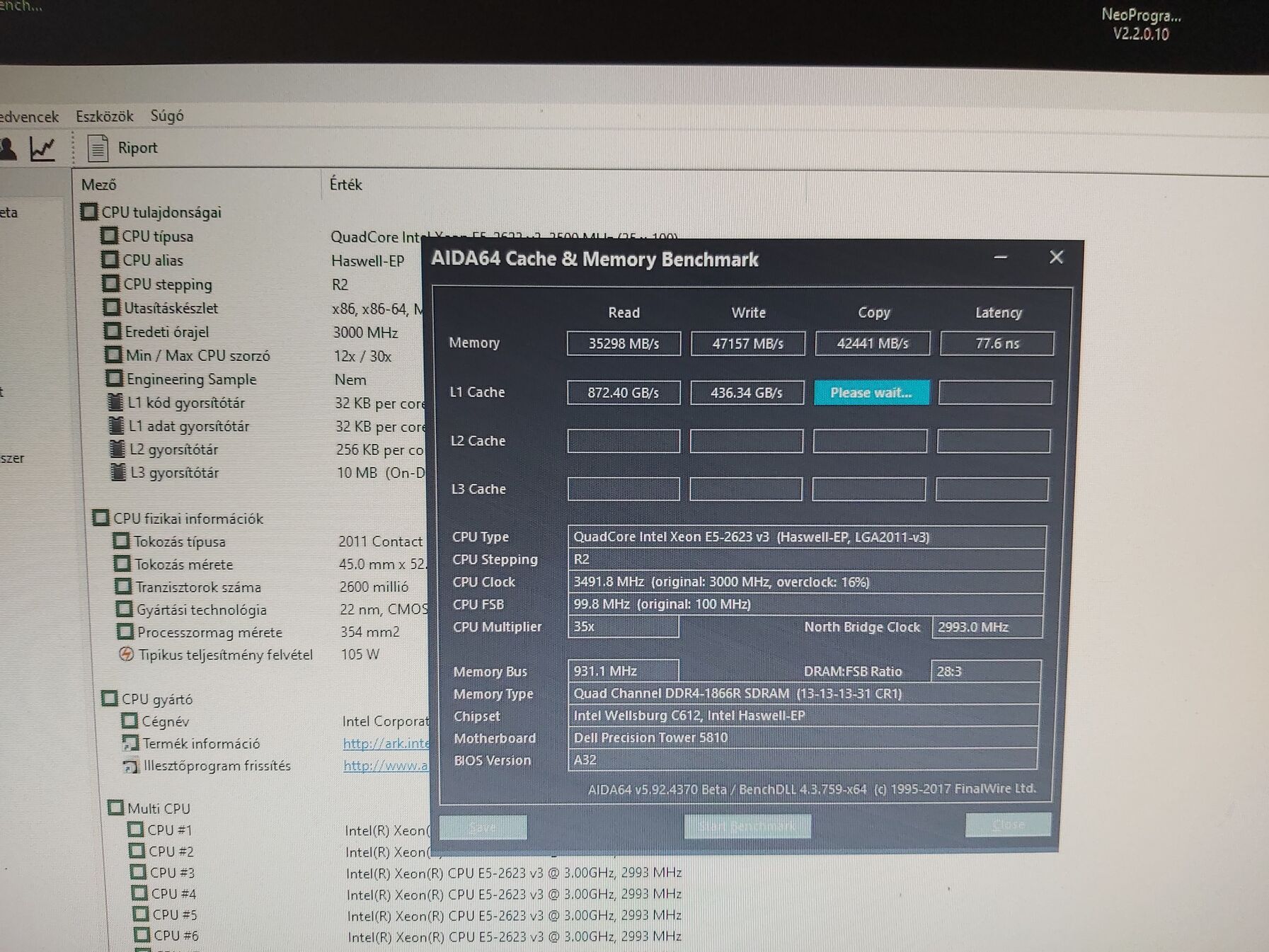Click the Riport toolbar button
Screen dimensions: 1269x952
coord(122,148)
